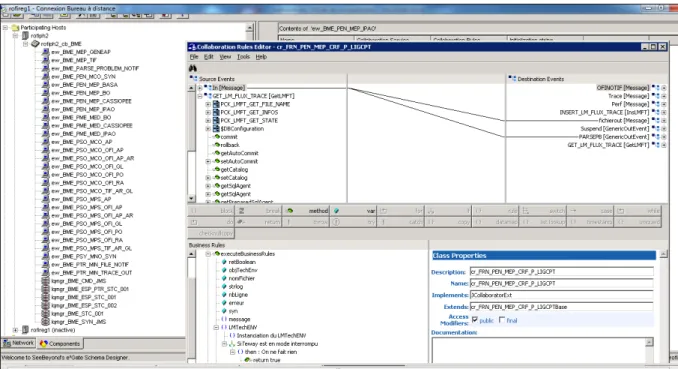The height and width of the screenshot is (369, 678).
Task: Click the node icon beside OFINOTIF [Message]
Action: click(x=656, y=88)
